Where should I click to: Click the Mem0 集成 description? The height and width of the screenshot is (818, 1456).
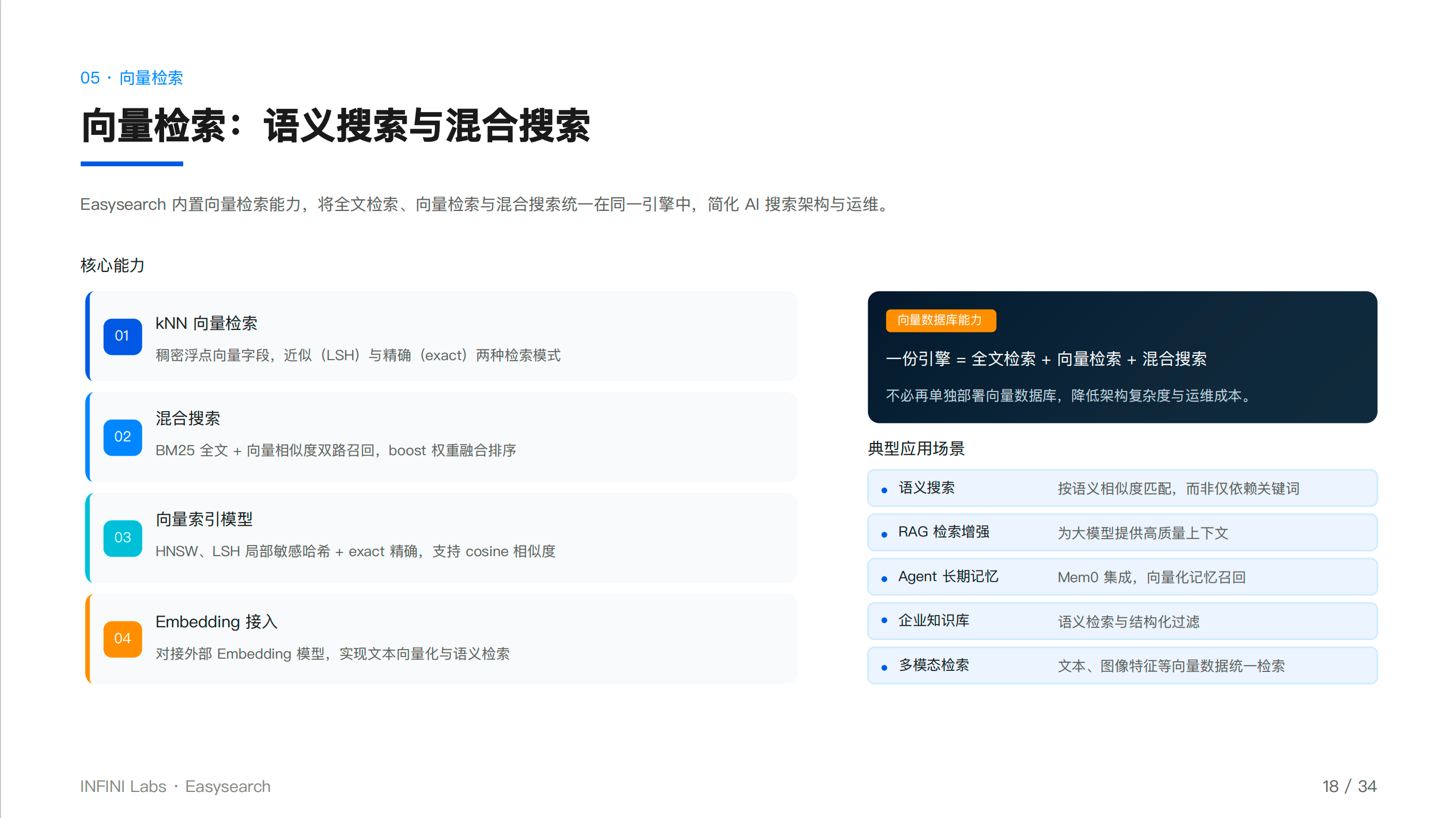click(1151, 577)
